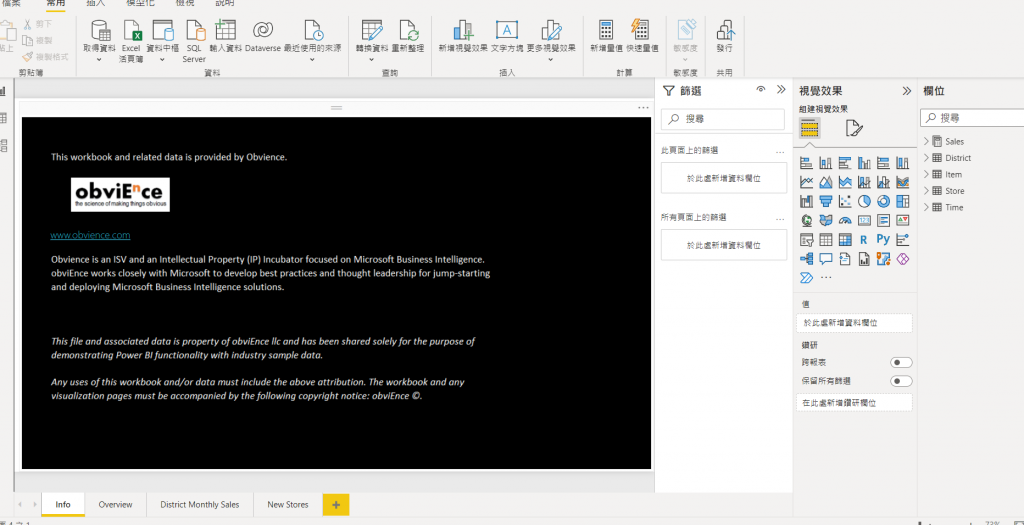
Task: Click 快速量值 quick measure button
Action: tap(641, 36)
